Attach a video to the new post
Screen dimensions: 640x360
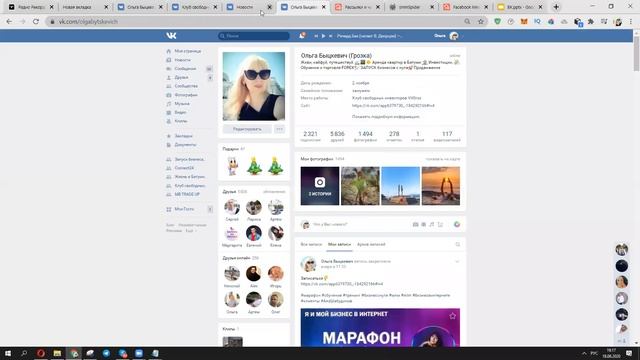[424, 224]
